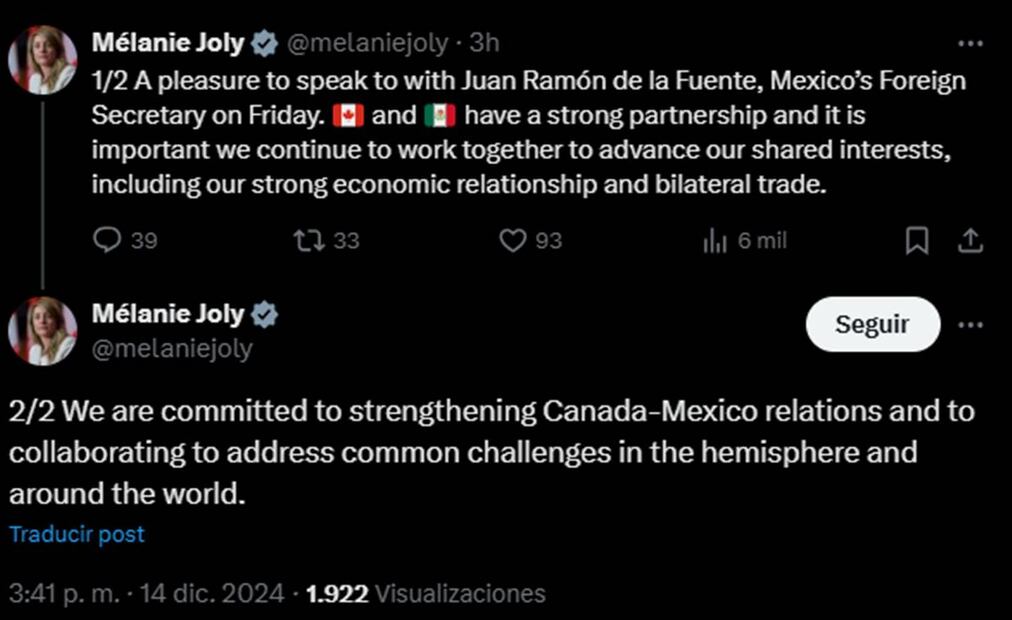Click the verified badge on the first tweet
This screenshot has width=1012, height=620.
point(262,42)
